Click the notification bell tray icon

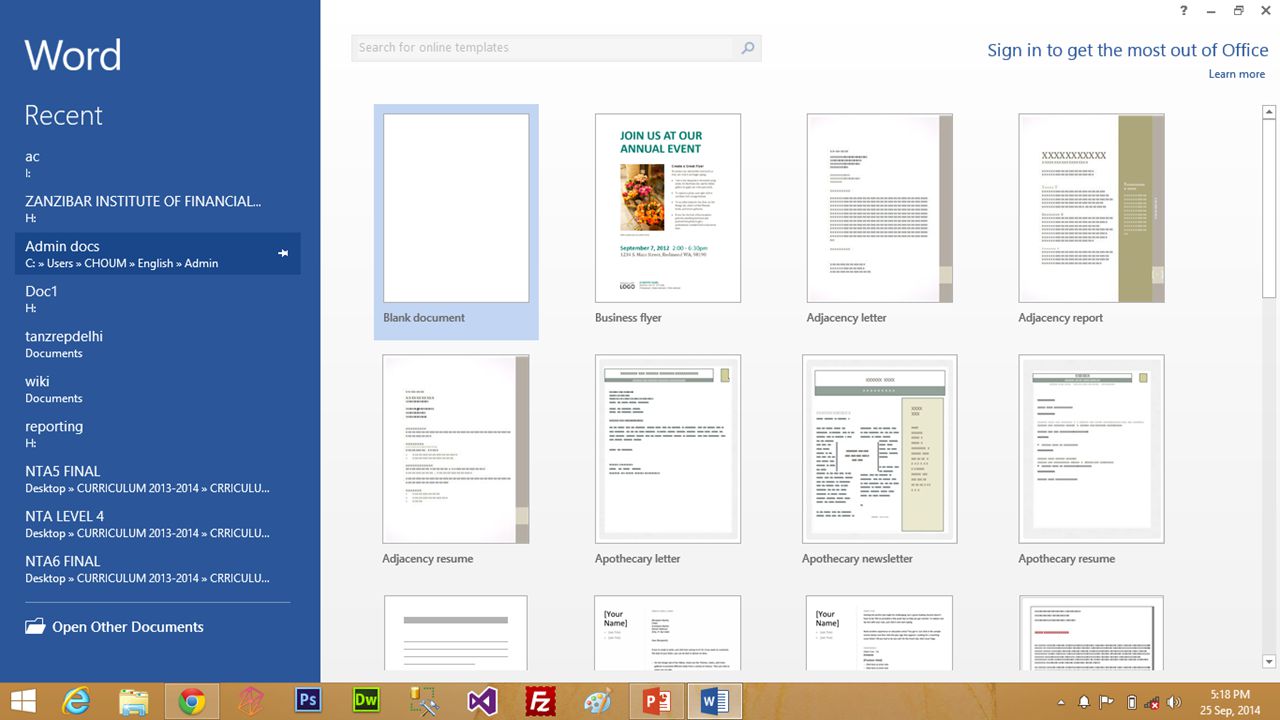(x=1084, y=702)
